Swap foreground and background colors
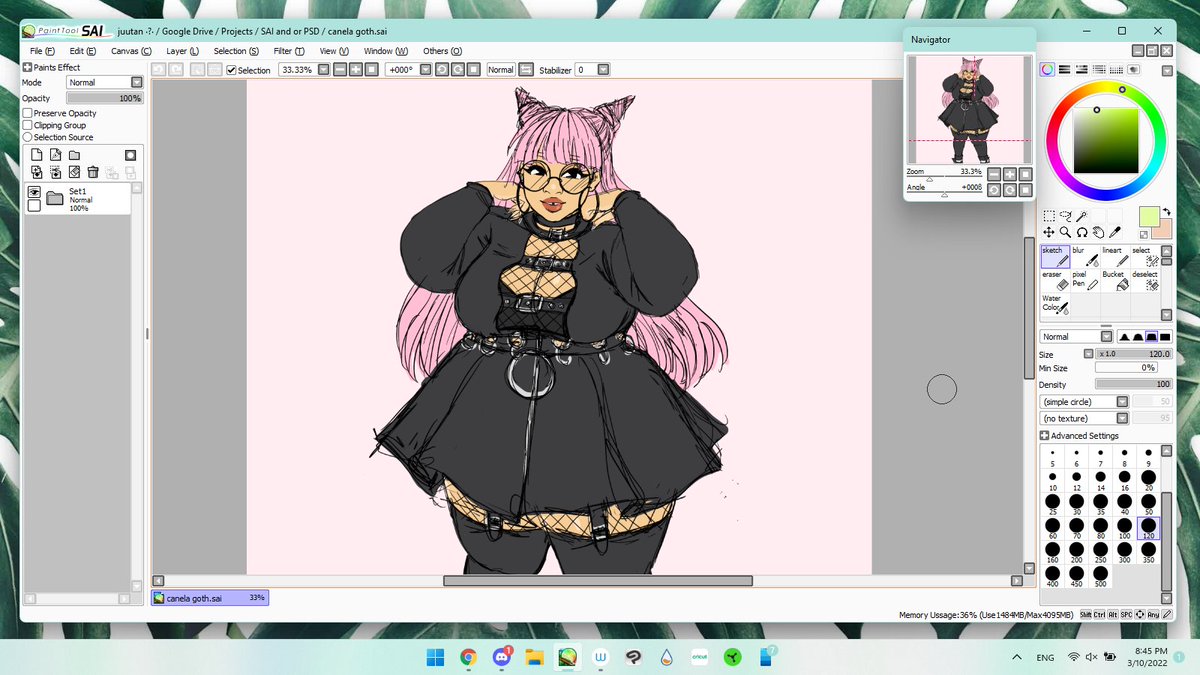Image resolution: width=1200 pixels, height=675 pixels. (x=1166, y=212)
